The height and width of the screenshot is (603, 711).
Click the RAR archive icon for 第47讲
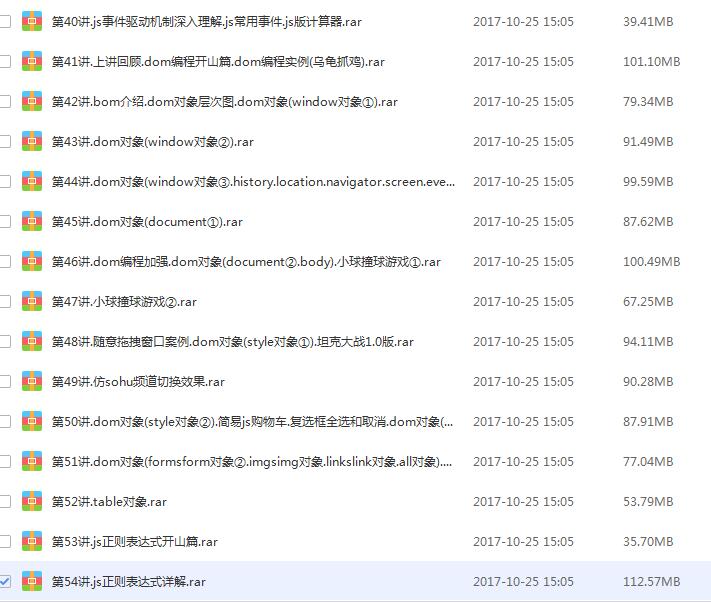[32, 301]
